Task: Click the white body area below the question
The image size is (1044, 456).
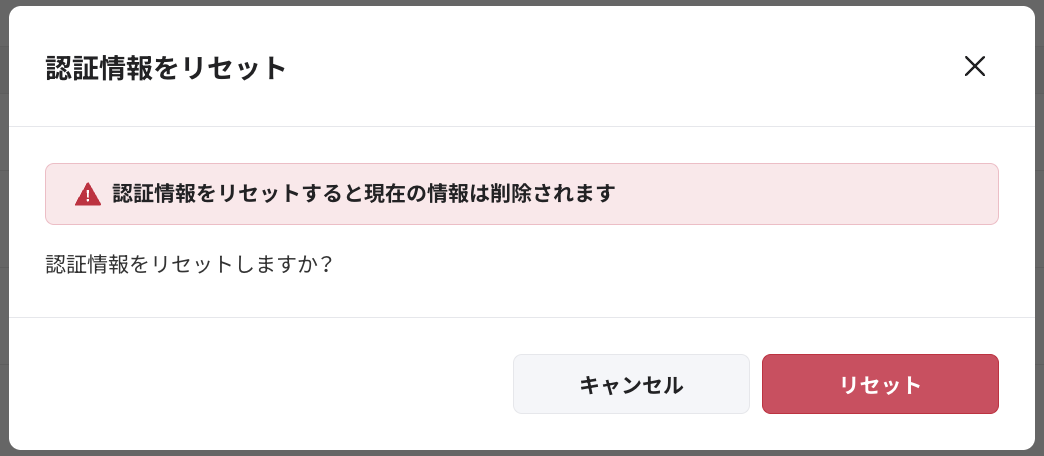Action: click(520, 298)
